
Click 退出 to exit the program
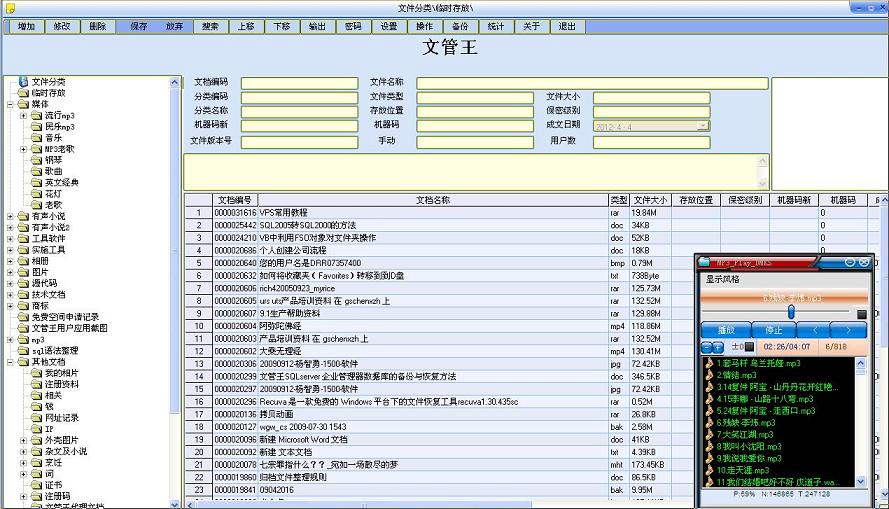point(568,26)
